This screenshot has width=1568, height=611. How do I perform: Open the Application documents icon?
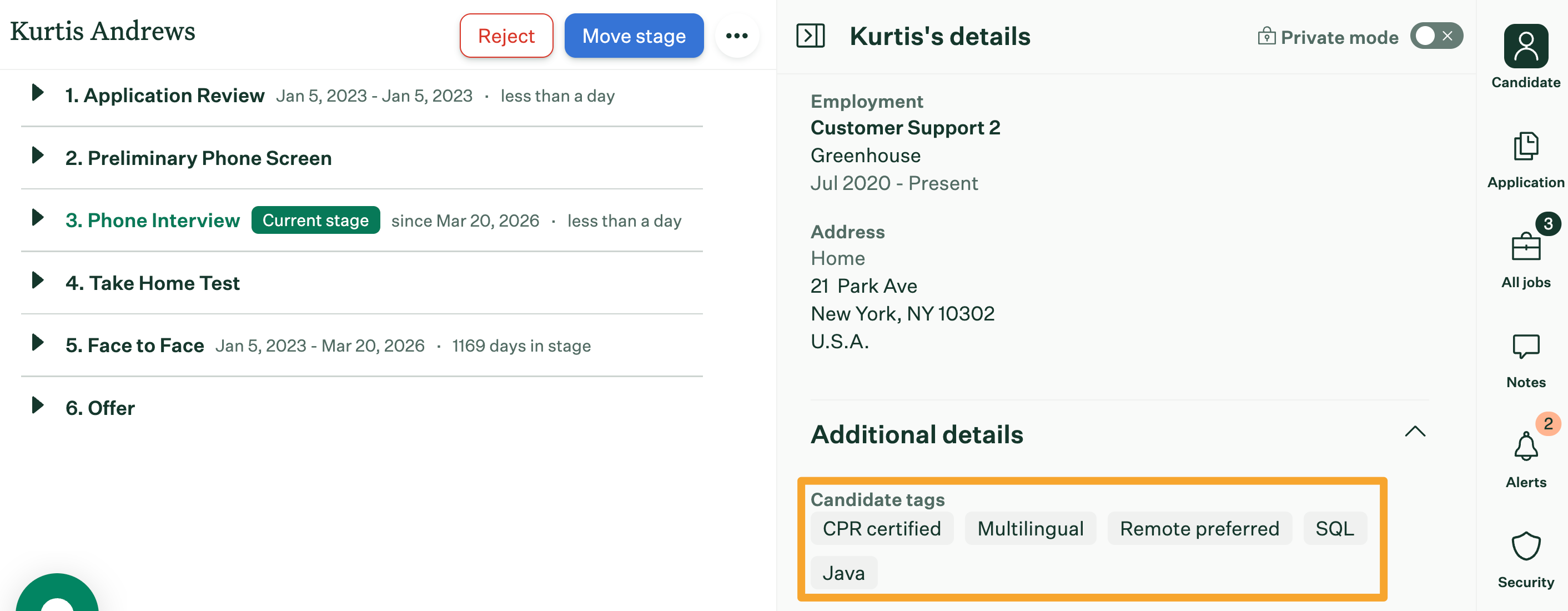tap(1525, 147)
